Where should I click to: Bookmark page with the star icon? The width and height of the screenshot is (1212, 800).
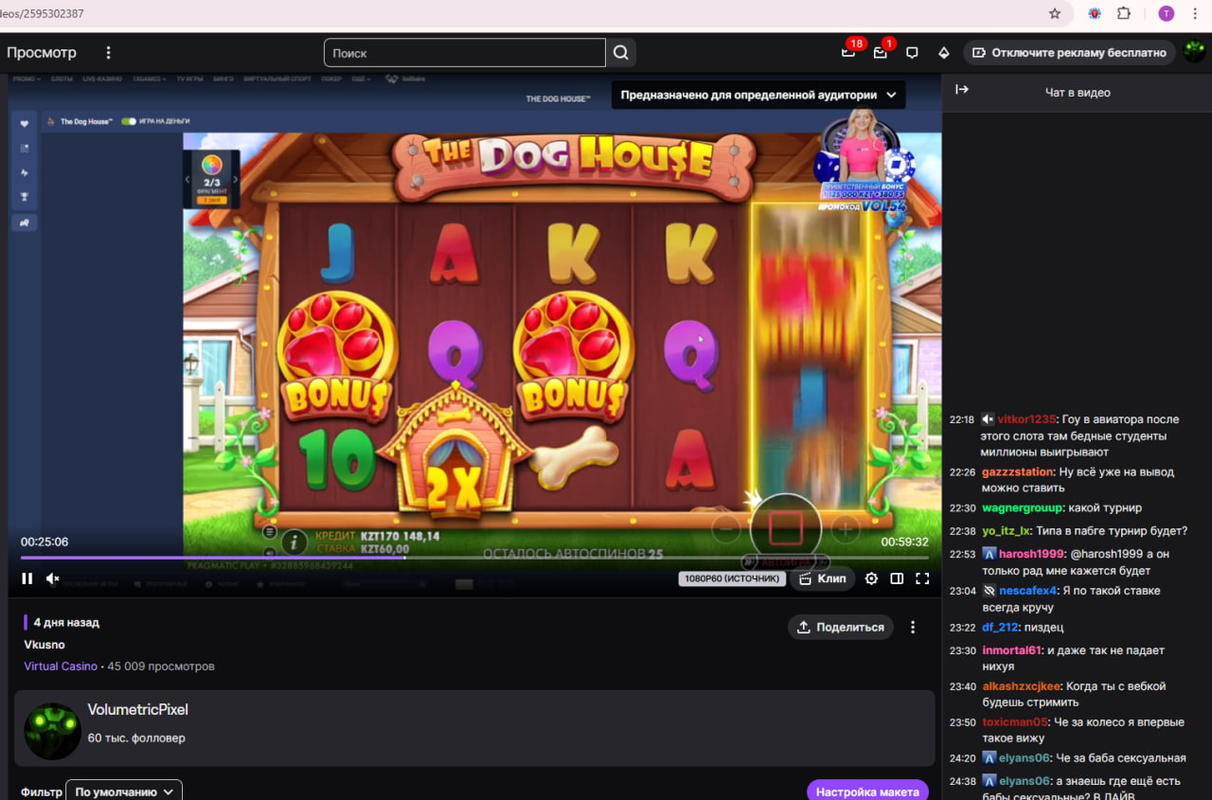click(x=1054, y=14)
